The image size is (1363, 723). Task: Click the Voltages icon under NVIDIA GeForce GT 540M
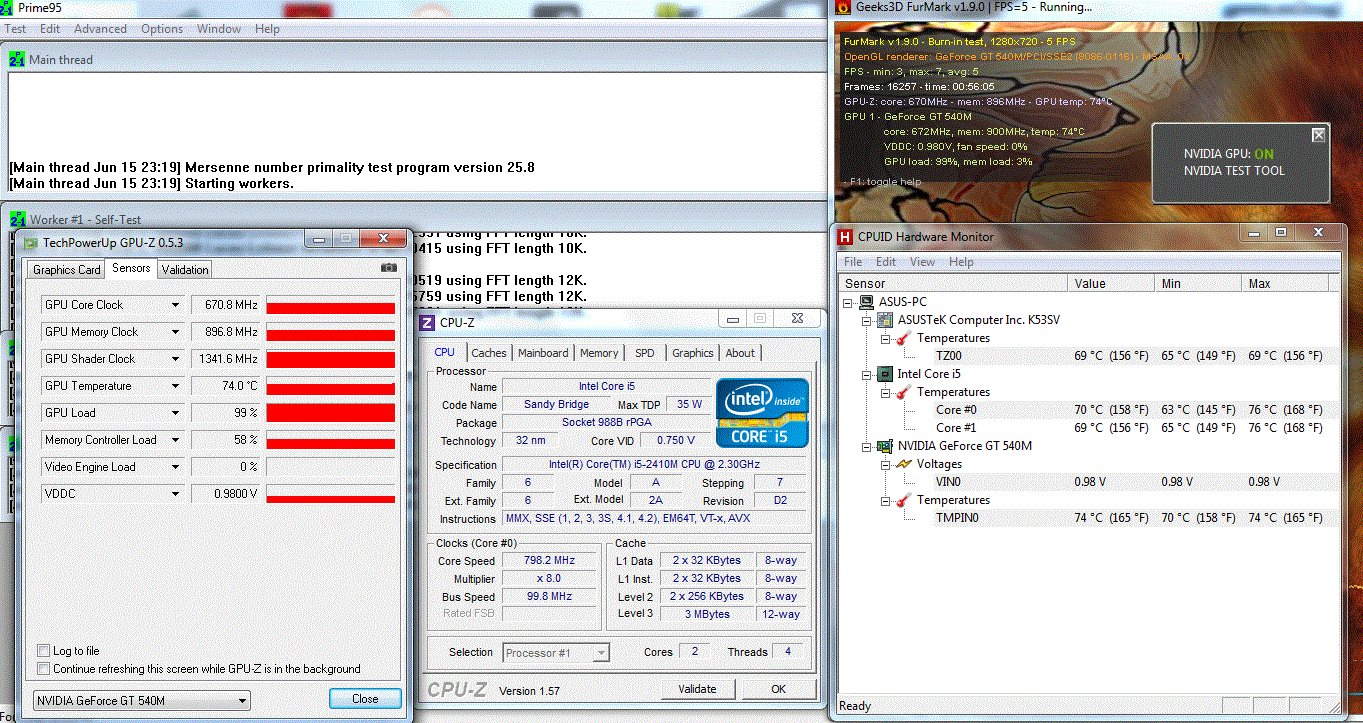[903, 464]
